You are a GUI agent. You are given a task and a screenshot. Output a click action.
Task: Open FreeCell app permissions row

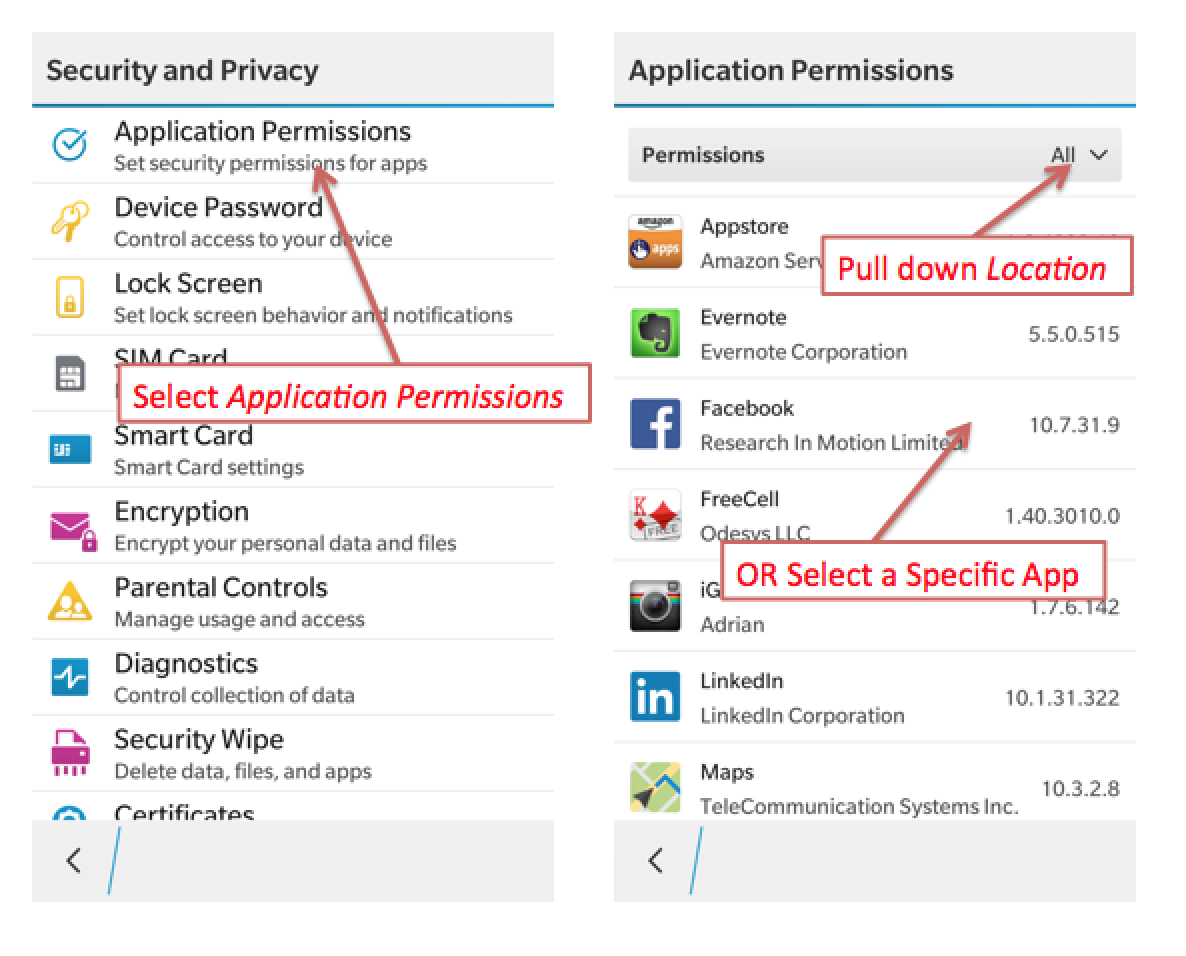coord(874,515)
